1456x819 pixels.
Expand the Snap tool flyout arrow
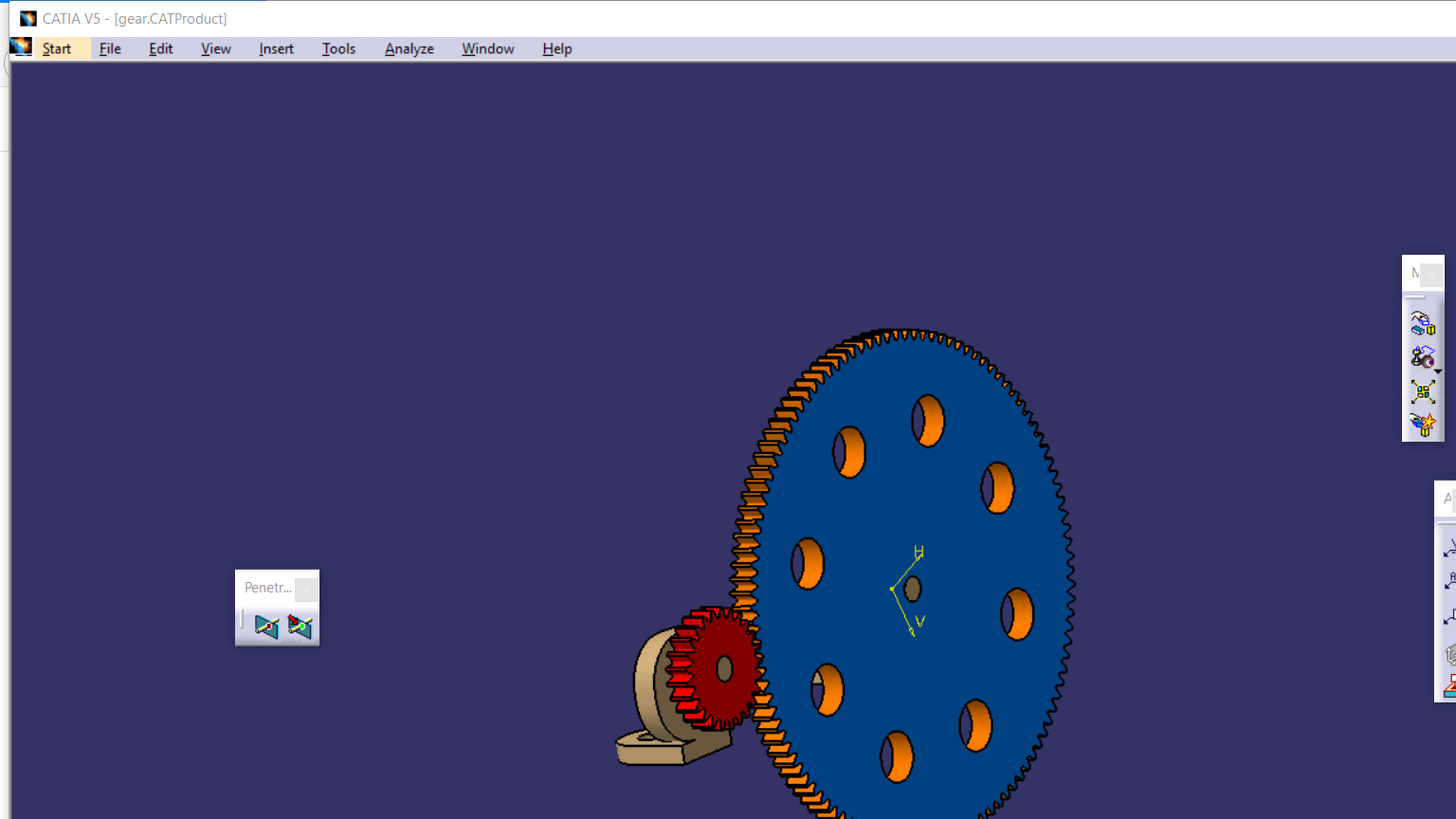1439,371
